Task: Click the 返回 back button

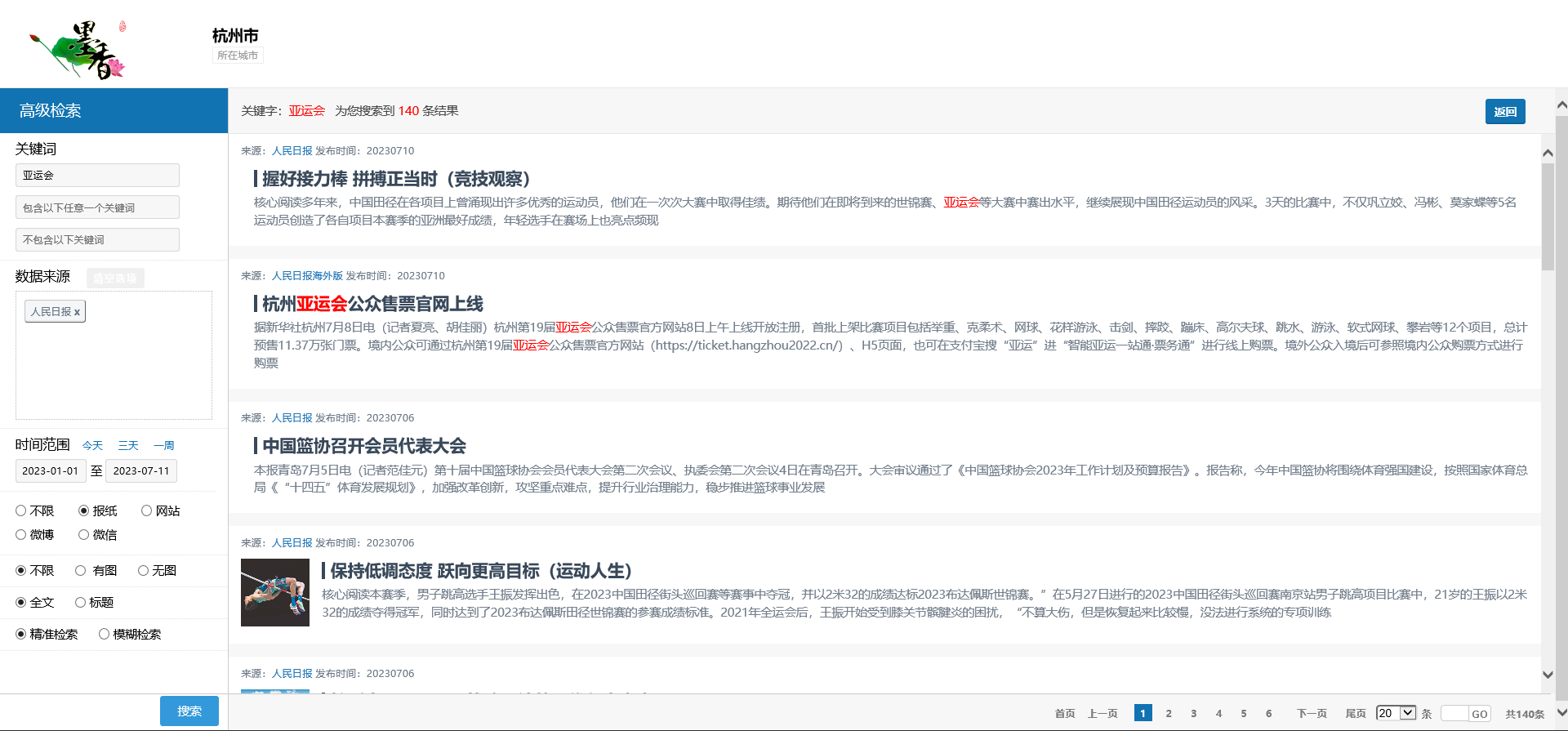Action: tap(1504, 112)
